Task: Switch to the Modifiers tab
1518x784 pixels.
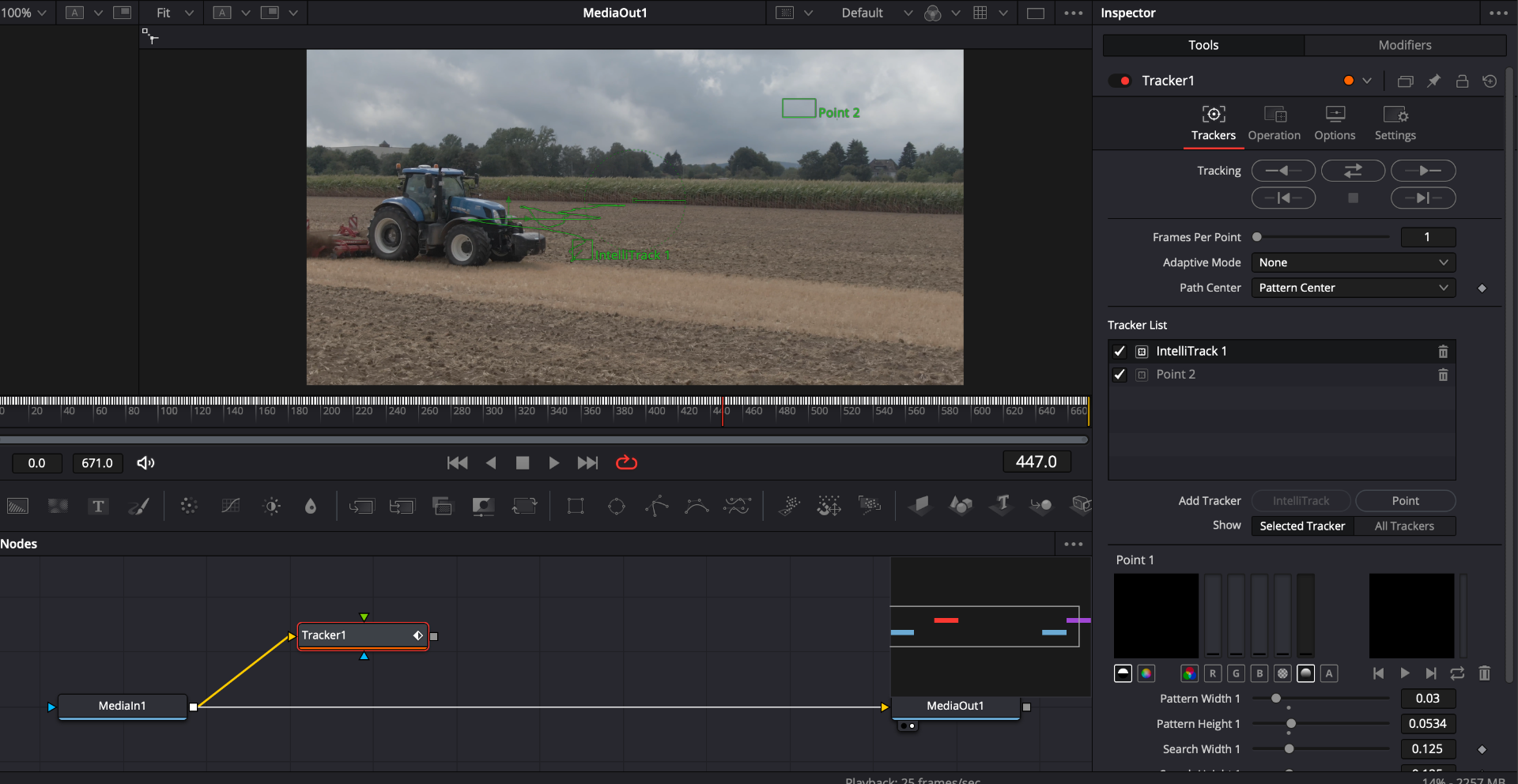Action: (1404, 45)
